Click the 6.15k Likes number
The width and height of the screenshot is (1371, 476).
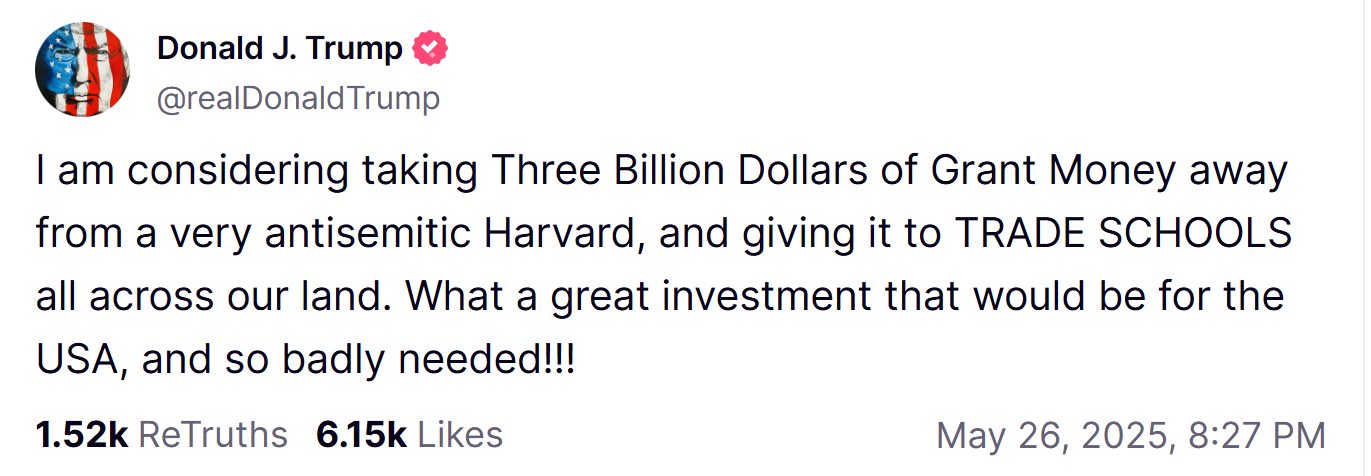361,435
